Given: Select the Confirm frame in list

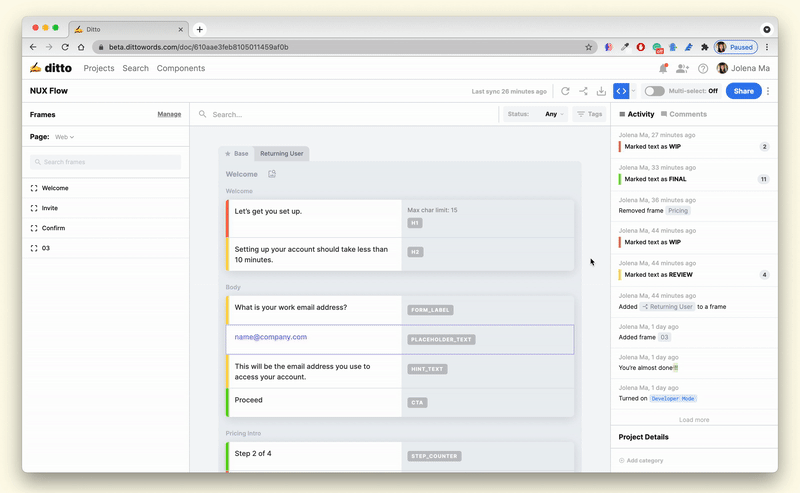Looking at the screenshot, I should coord(106,228).
